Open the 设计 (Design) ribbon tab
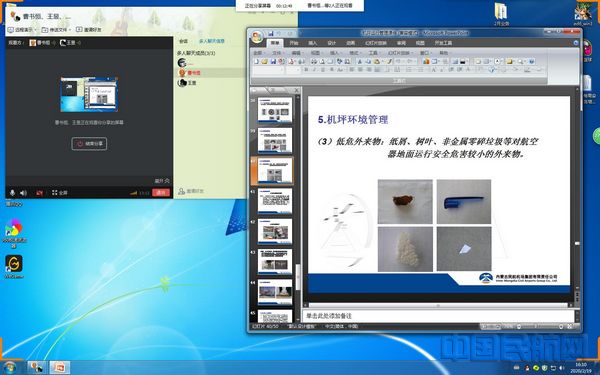Screen dimensions: 600x375 (x=332, y=43)
